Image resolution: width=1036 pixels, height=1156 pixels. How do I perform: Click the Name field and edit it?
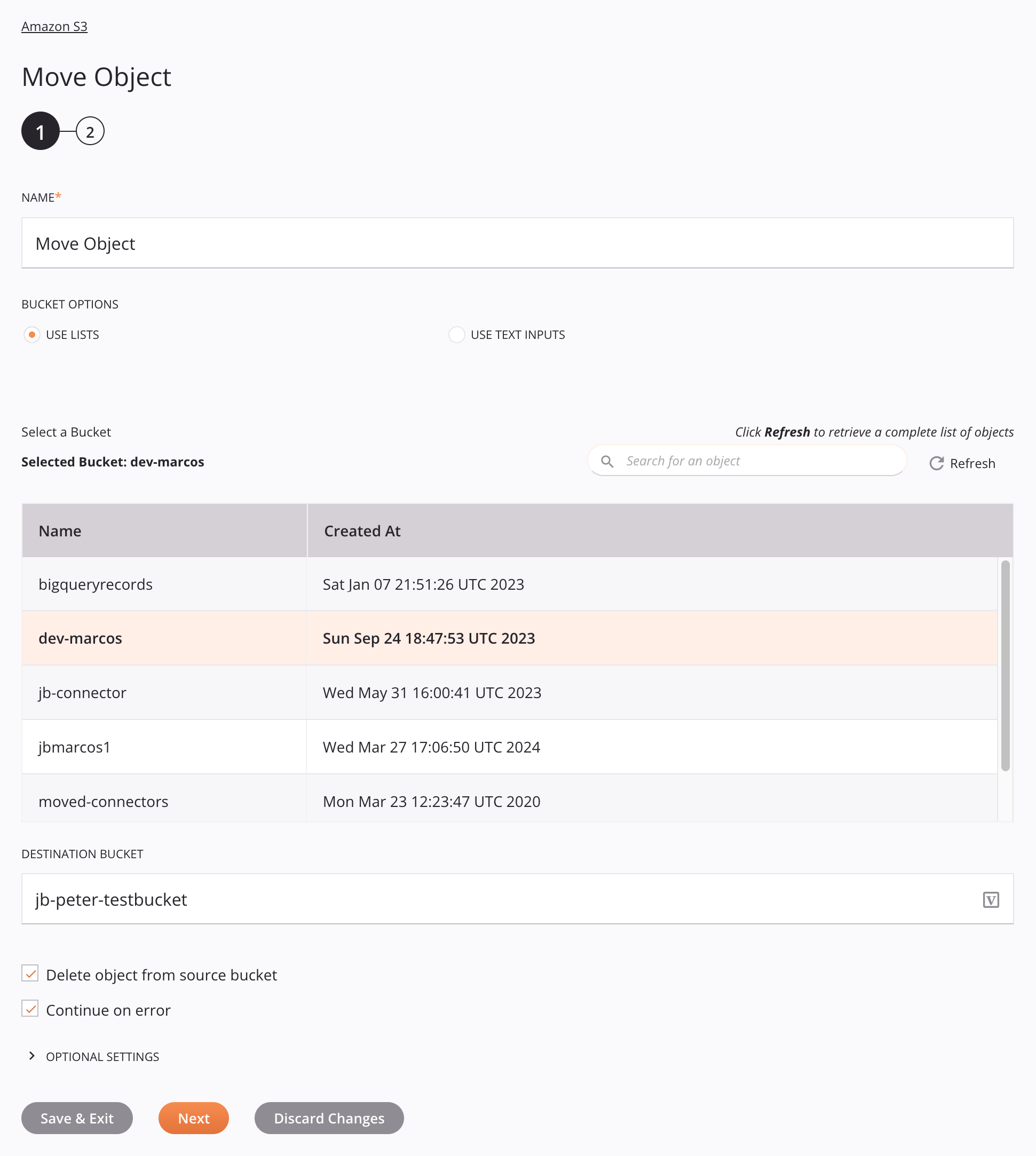click(x=518, y=243)
